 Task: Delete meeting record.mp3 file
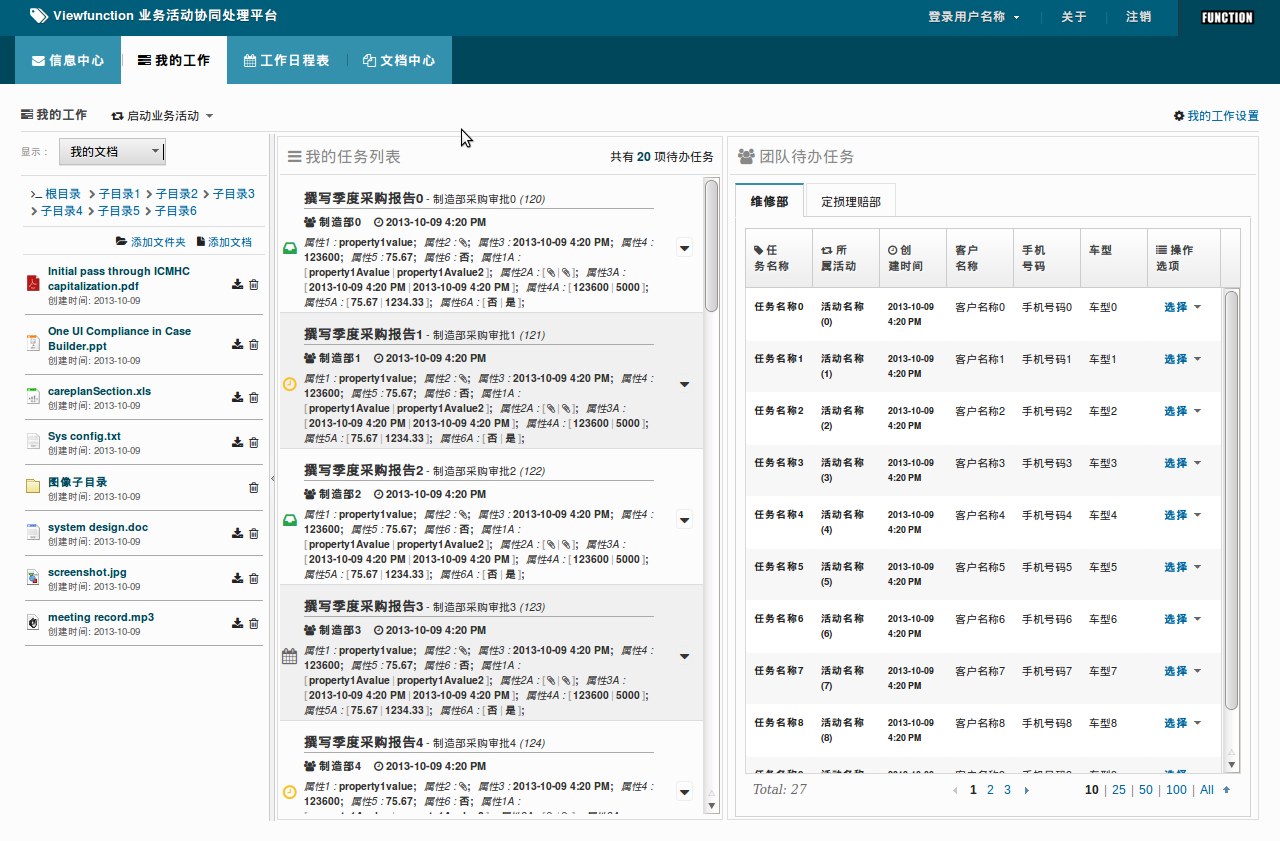point(253,623)
